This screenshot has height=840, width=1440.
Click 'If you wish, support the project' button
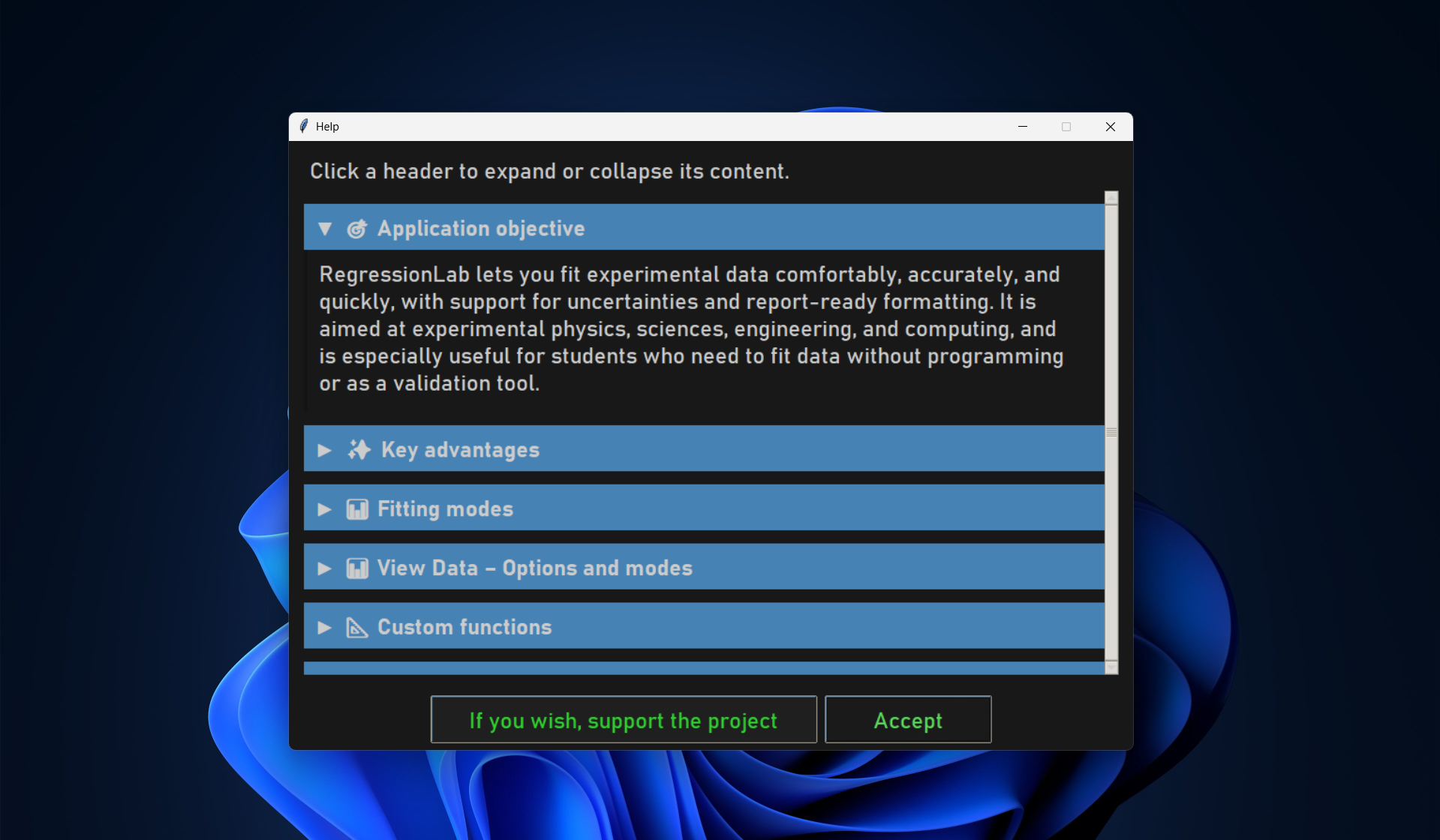[x=624, y=720]
